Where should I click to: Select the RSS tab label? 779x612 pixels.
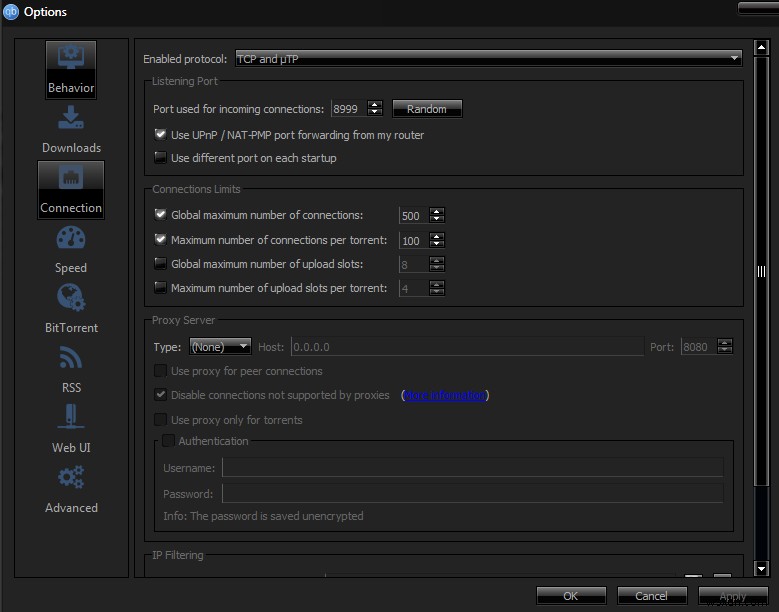71,387
